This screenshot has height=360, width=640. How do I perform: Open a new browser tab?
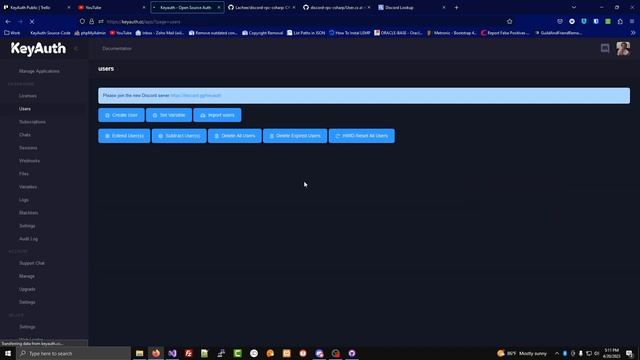[456, 7]
